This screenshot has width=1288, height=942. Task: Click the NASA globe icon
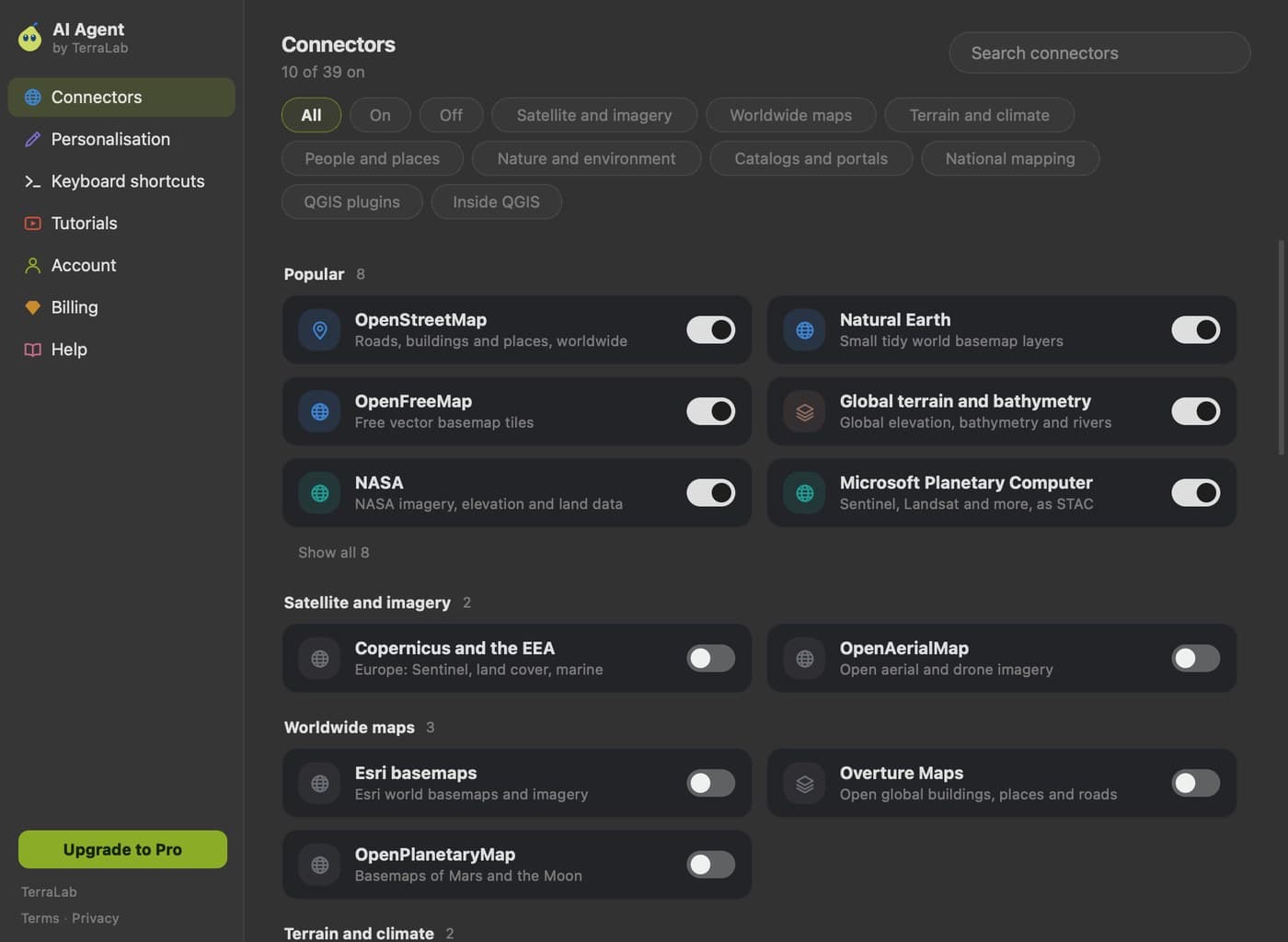[320, 493]
